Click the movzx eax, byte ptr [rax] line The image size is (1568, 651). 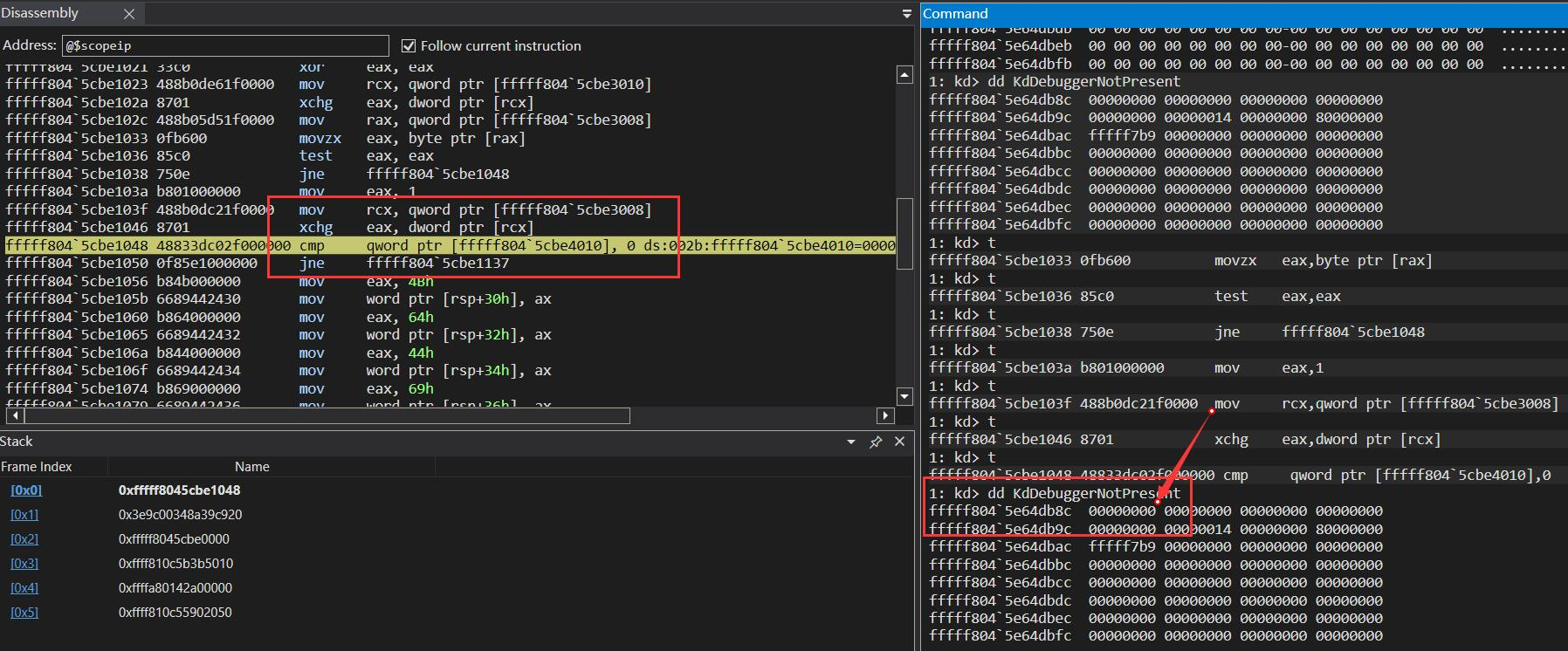pos(265,138)
